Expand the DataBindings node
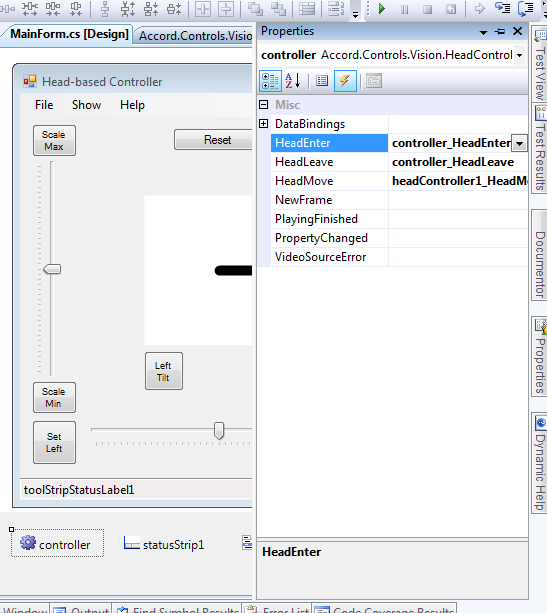Screen dimensions: 547x613 pyautogui.click(x=264, y=124)
